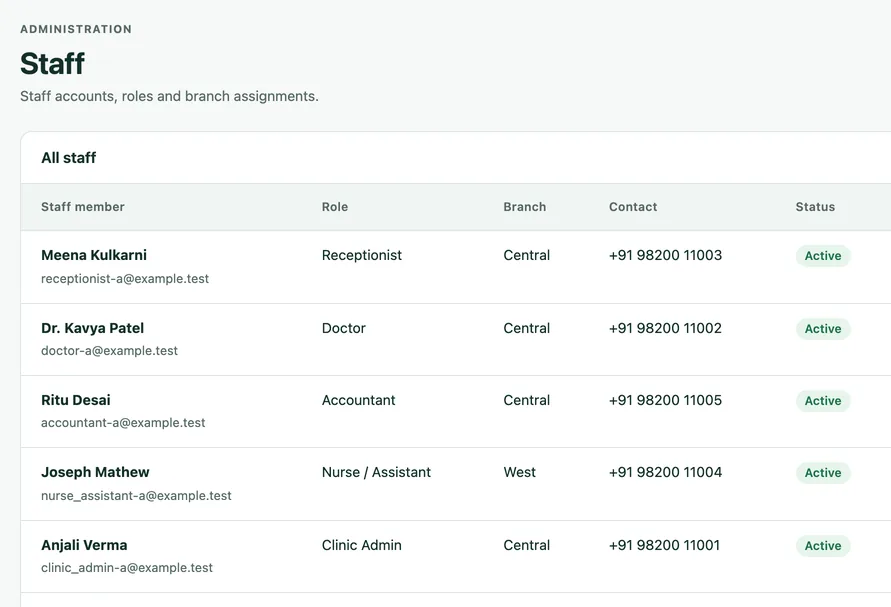Select staff name Dr. Kavya Patel

point(93,328)
